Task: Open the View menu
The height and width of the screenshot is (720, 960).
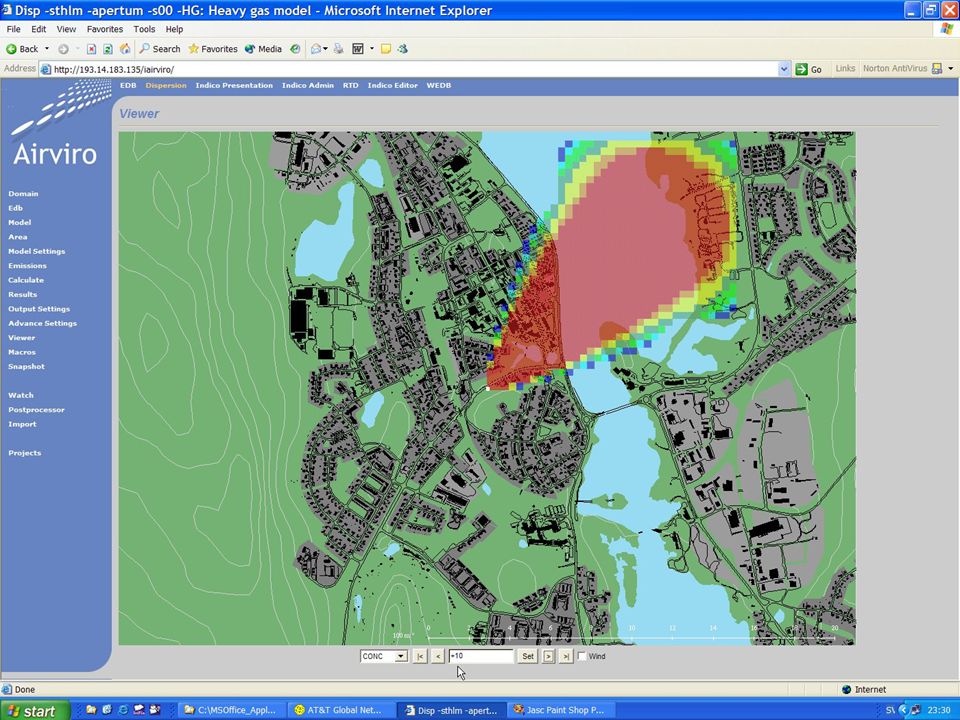Action: tap(66, 29)
